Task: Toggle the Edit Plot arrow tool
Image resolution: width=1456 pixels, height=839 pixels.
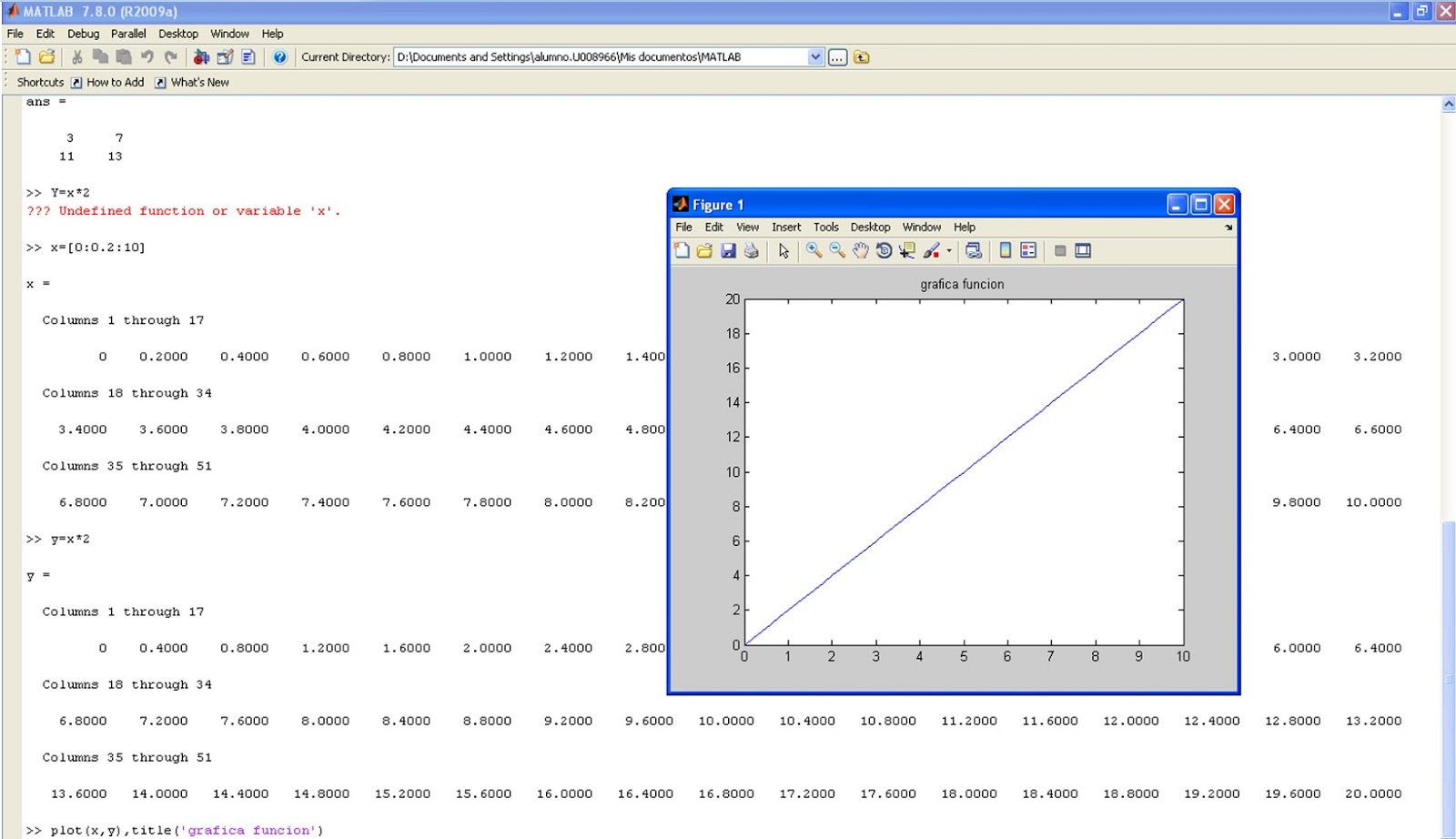Action: click(x=784, y=250)
